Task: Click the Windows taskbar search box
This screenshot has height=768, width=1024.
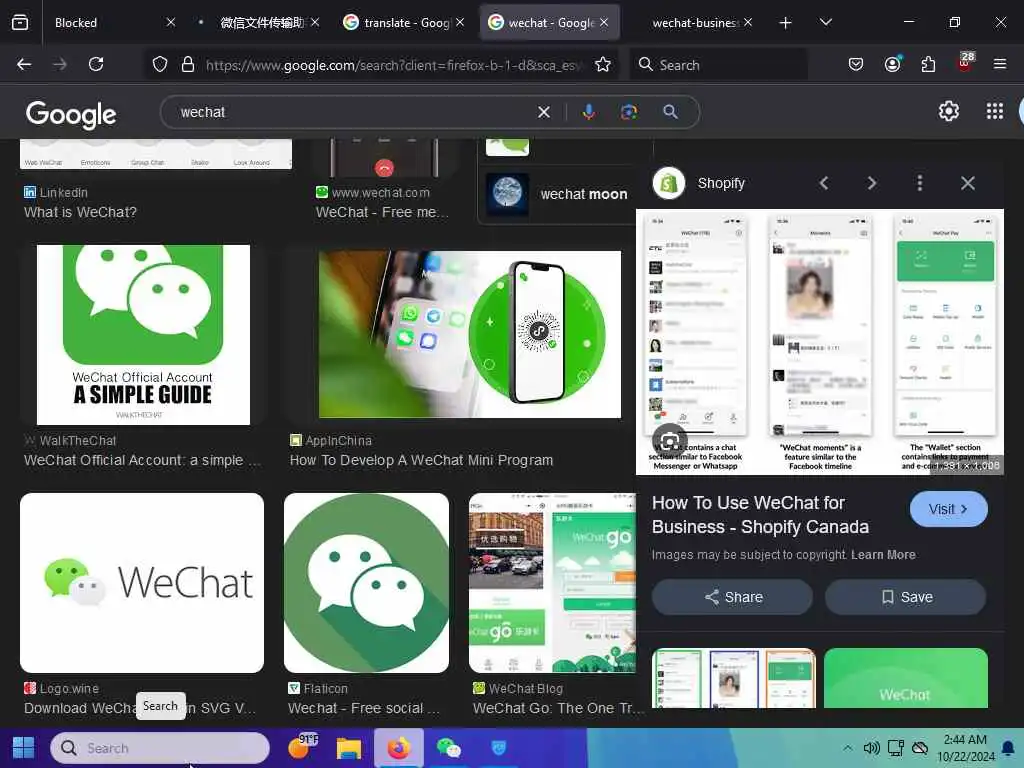Action: [x=160, y=748]
